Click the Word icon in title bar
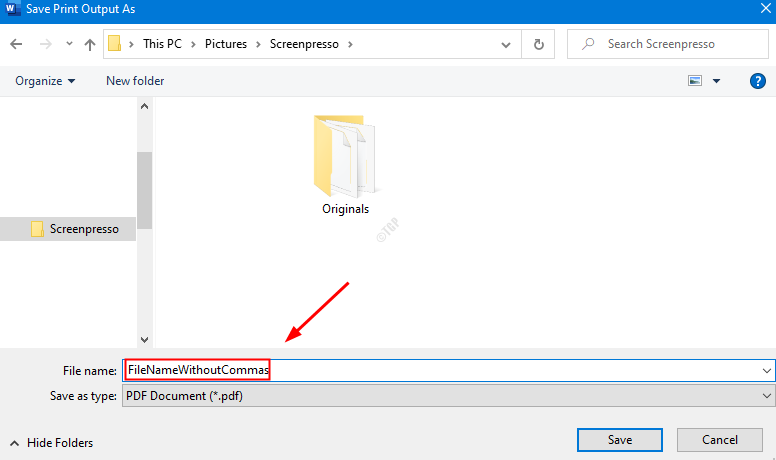776x460 pixels. [x=12, y=8]
